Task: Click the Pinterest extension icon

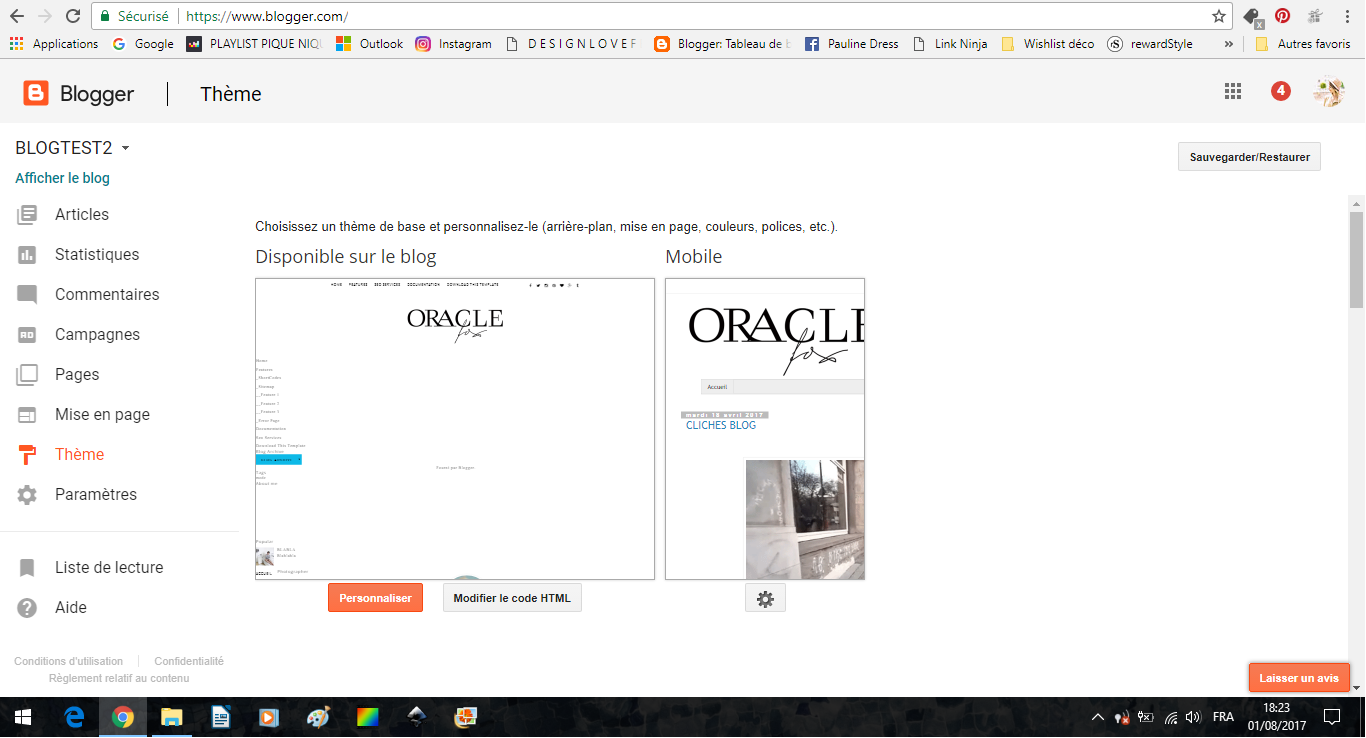Action: tap(1282, 16)
